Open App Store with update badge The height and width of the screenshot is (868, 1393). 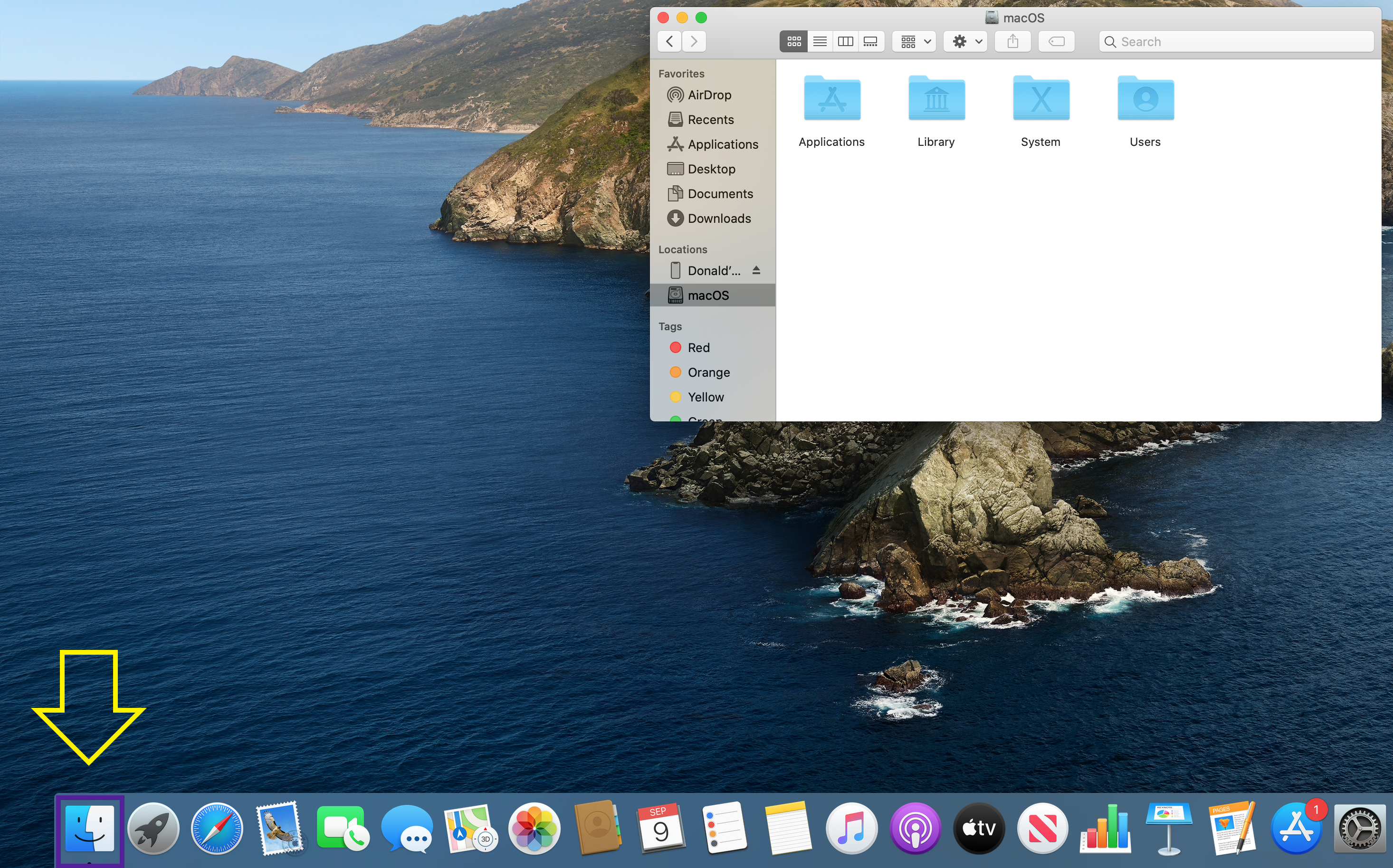1297,829
